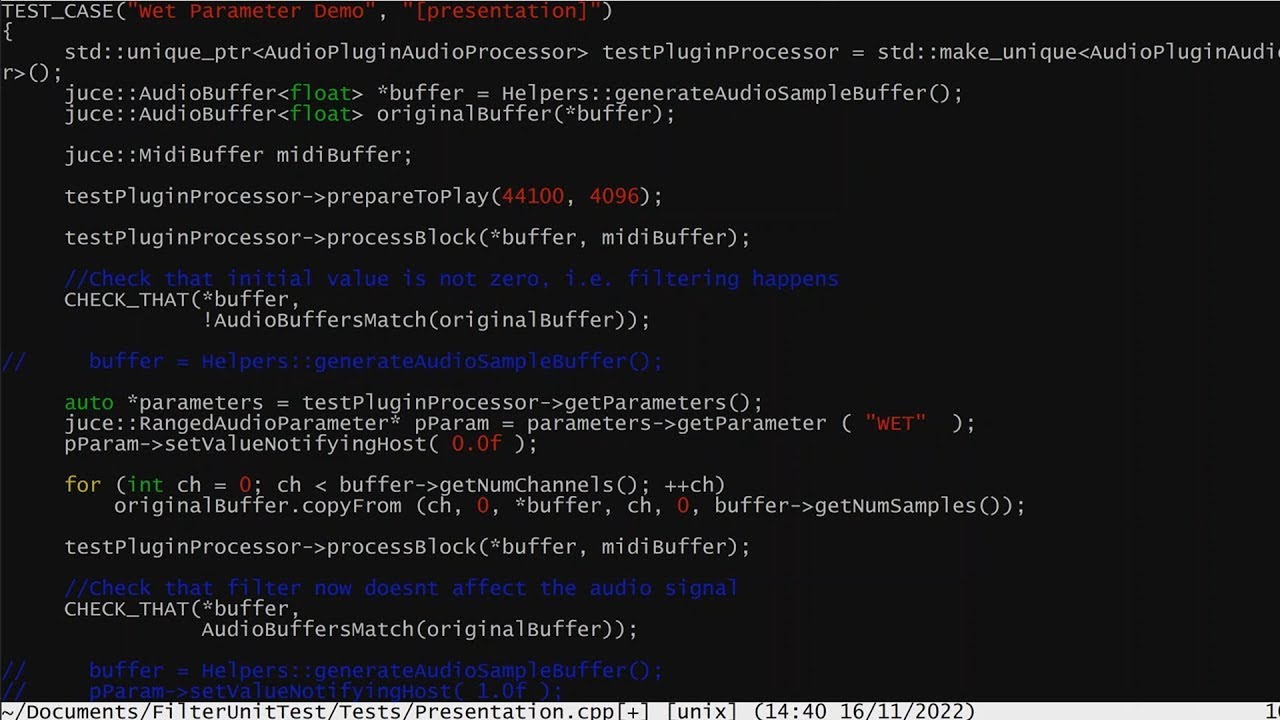The height and width of the screenshot is (720, 1280).
Task: Click the for loop header with getNumChannels()
Action: click(x=395, y=485)
